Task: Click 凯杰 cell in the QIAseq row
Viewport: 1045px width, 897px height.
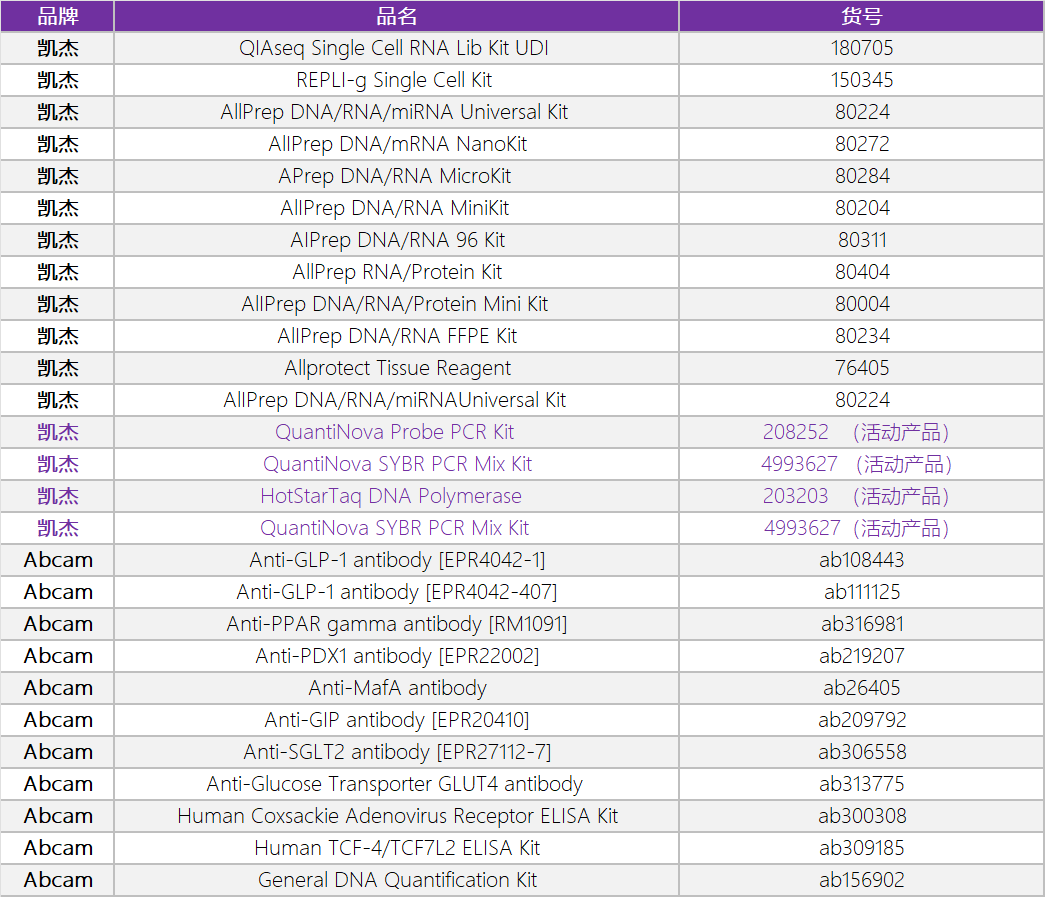Action: click(57, 48)
